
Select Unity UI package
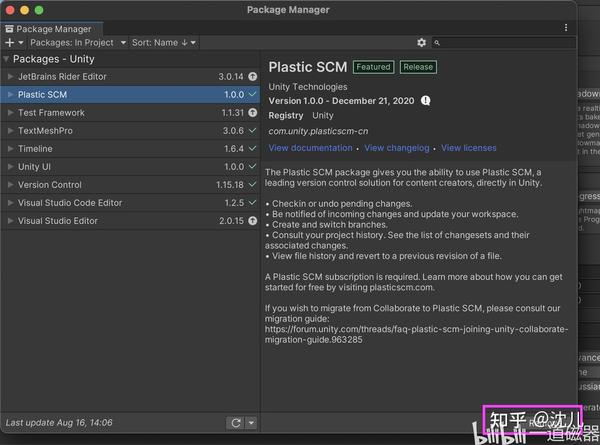click(x=130, y=166)
